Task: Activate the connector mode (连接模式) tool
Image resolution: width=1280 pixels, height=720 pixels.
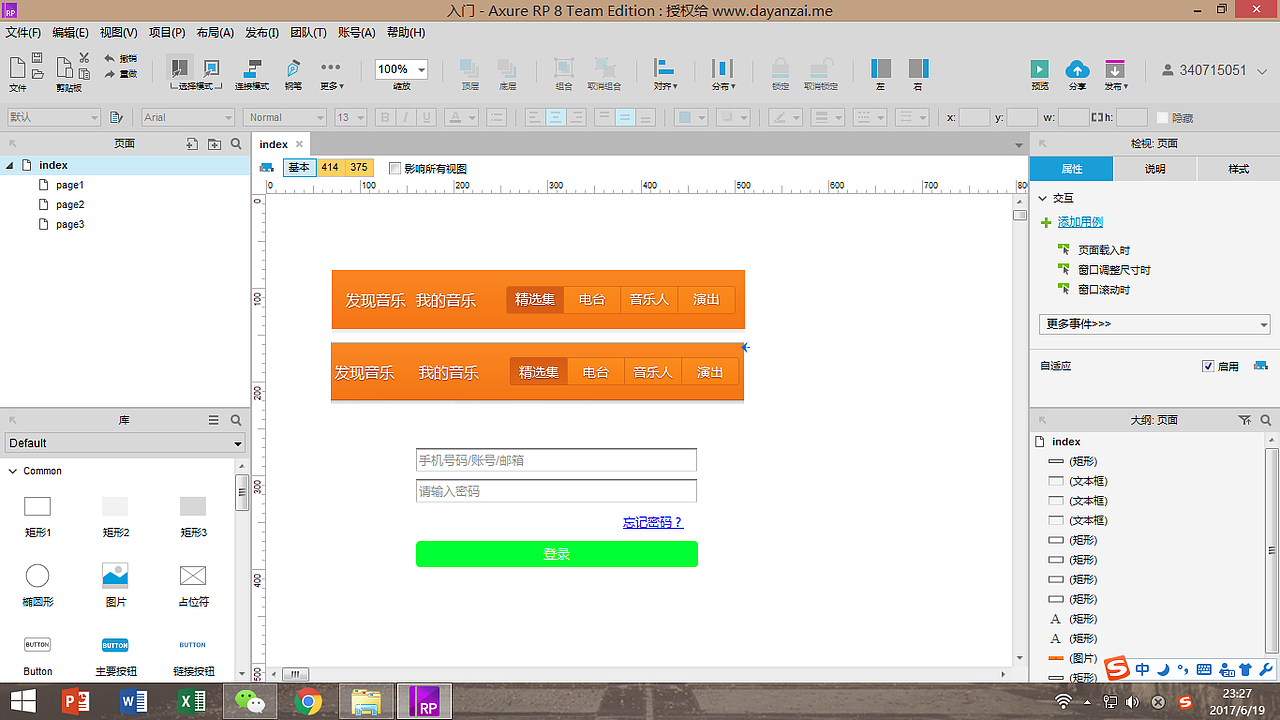Action: (x=252, y=75)
